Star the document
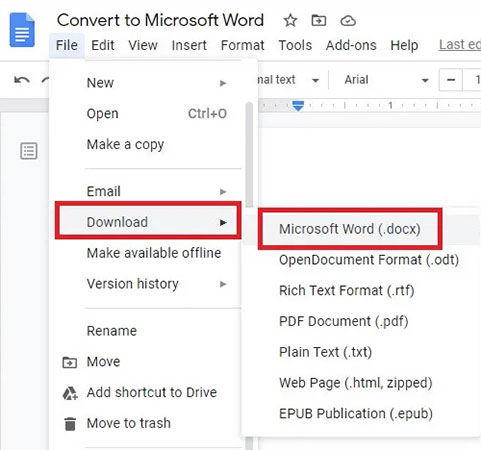This screenshot has height=450, width=481. pos(290,21)
